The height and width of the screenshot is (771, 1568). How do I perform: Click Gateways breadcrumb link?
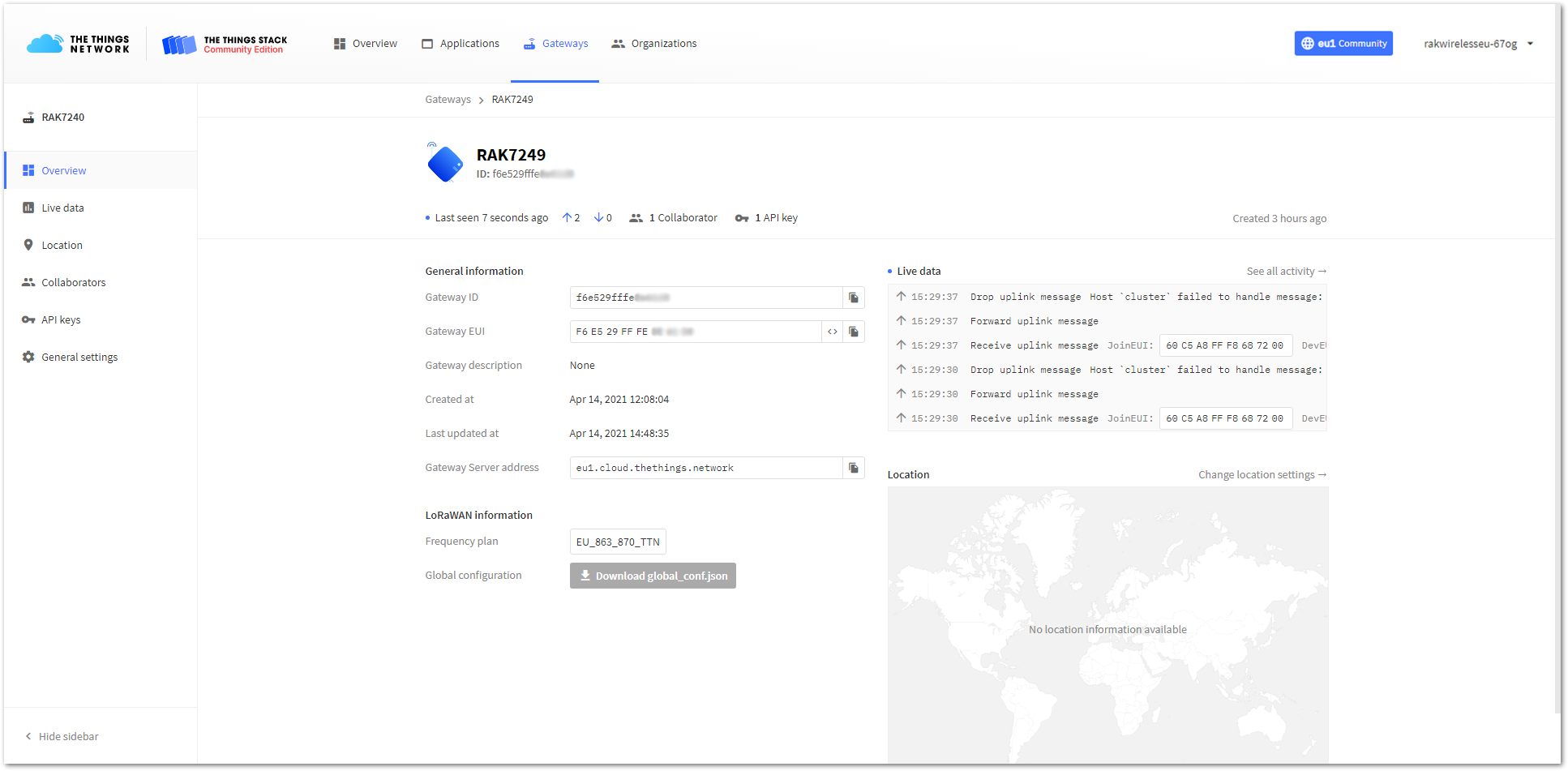point(448,100)
